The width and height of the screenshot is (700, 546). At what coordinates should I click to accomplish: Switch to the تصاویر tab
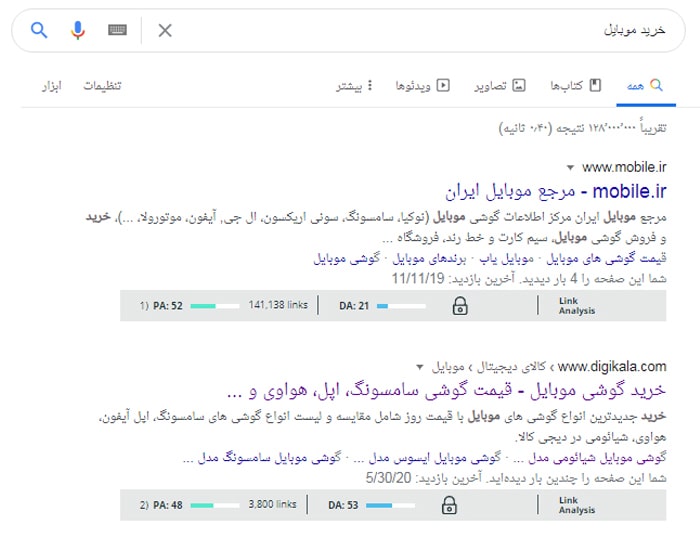pyautogui.click(x=500, y=85)
